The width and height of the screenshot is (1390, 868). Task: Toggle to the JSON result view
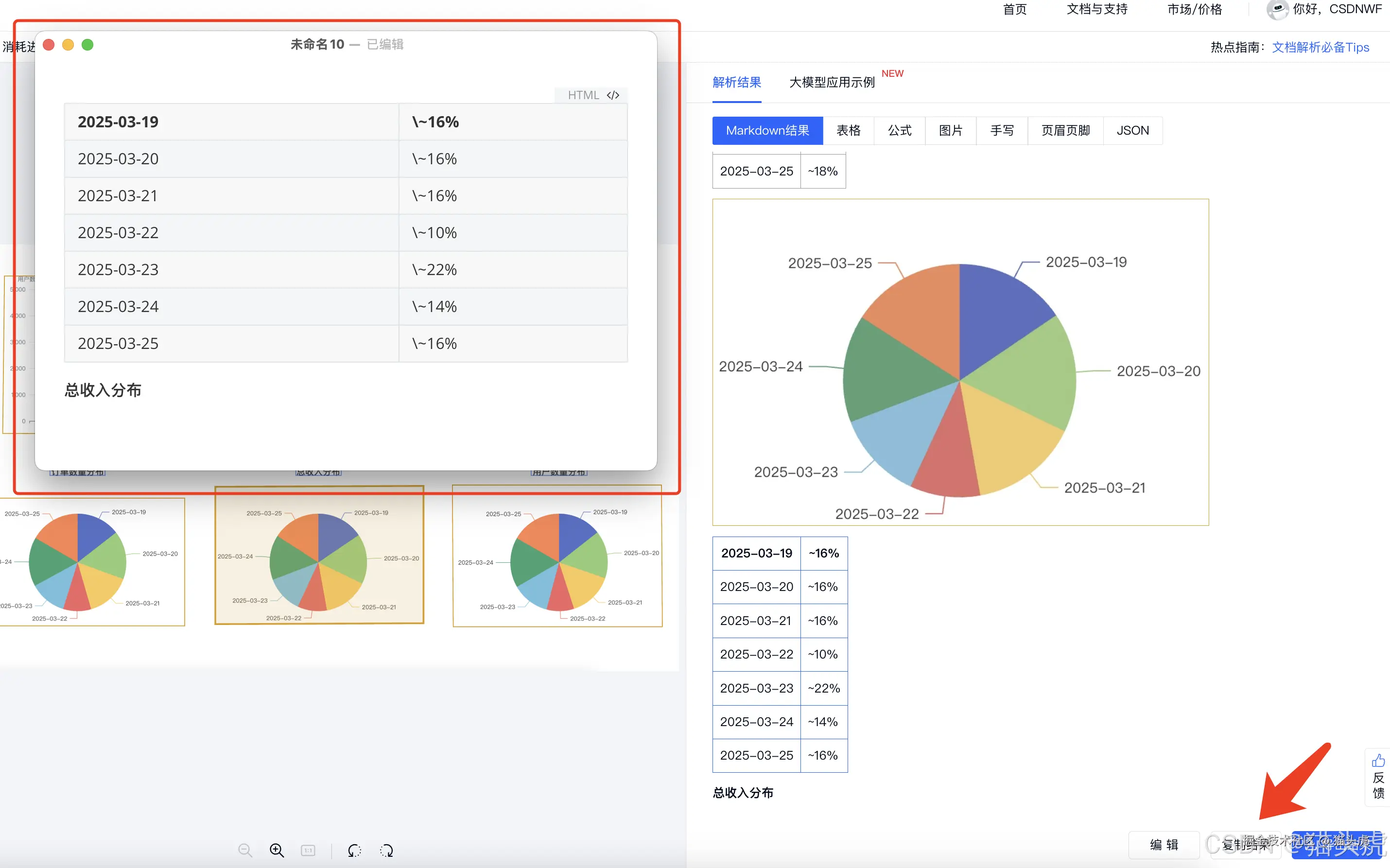pyautogui.click(x=1132, y=130)
